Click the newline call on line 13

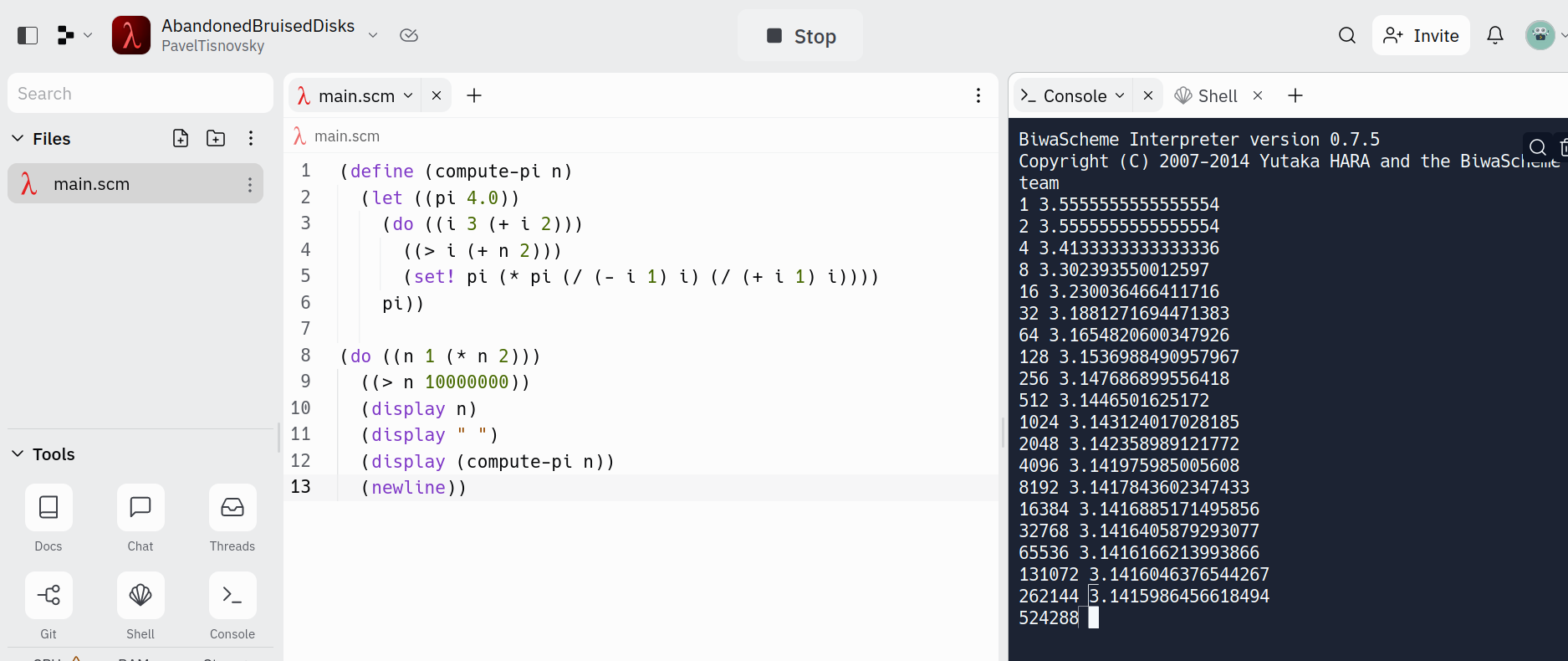click(408, 487)
